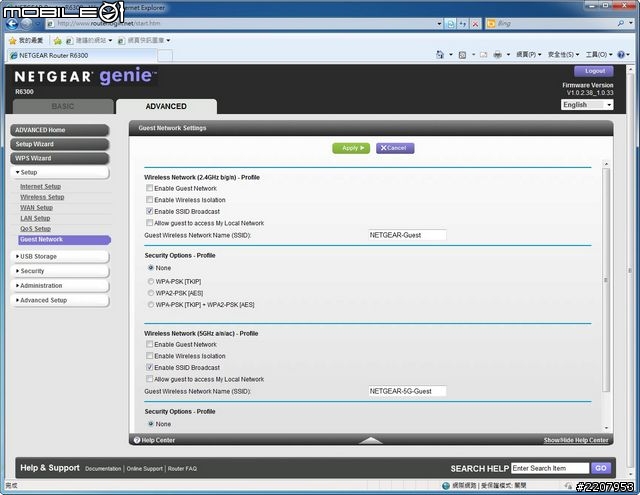The width and height of the screenshot is (640, 495).
Task: Expand the Administration section
Action: [60, 286]
